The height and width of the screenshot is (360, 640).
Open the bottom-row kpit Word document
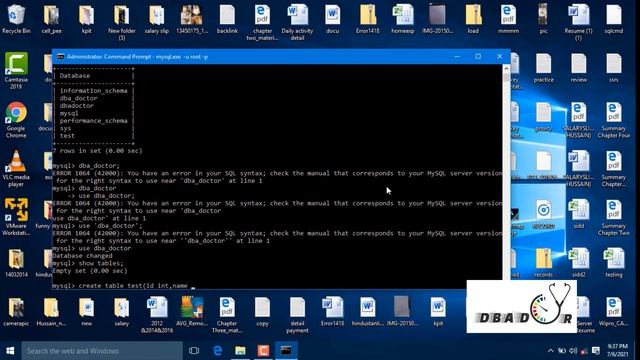pos(438,312)
